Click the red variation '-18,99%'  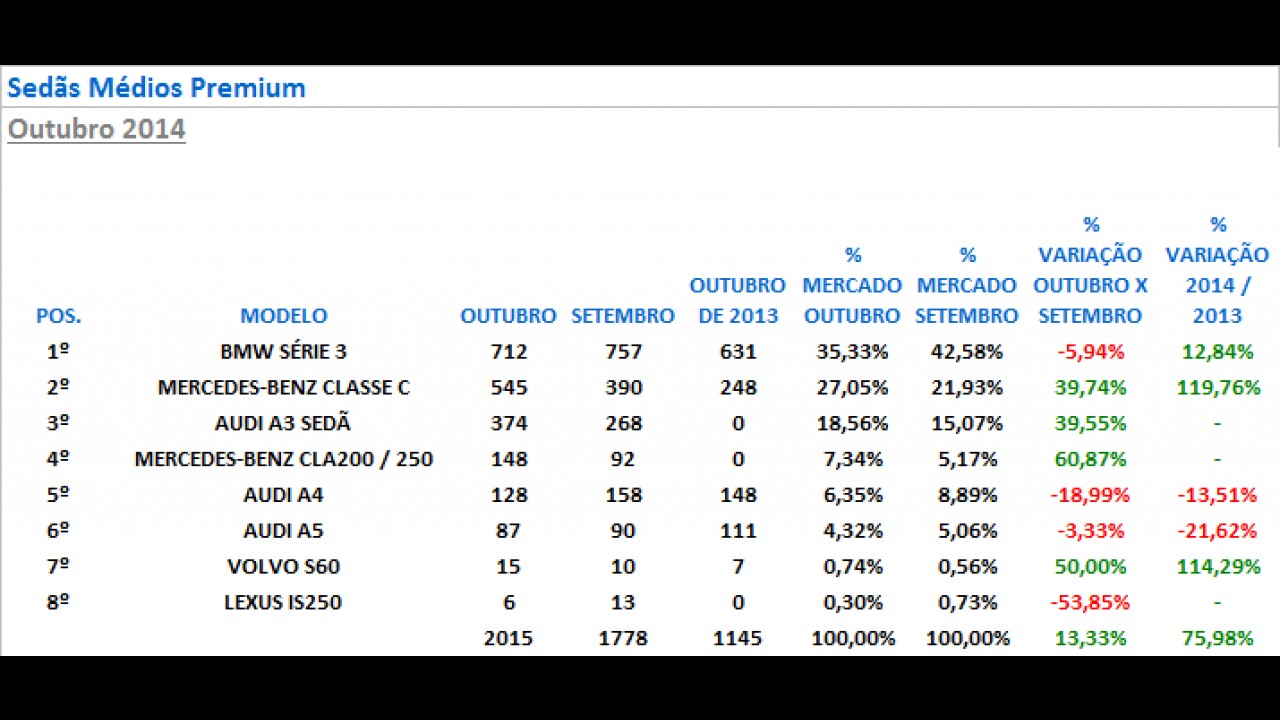coord(1090,495)
